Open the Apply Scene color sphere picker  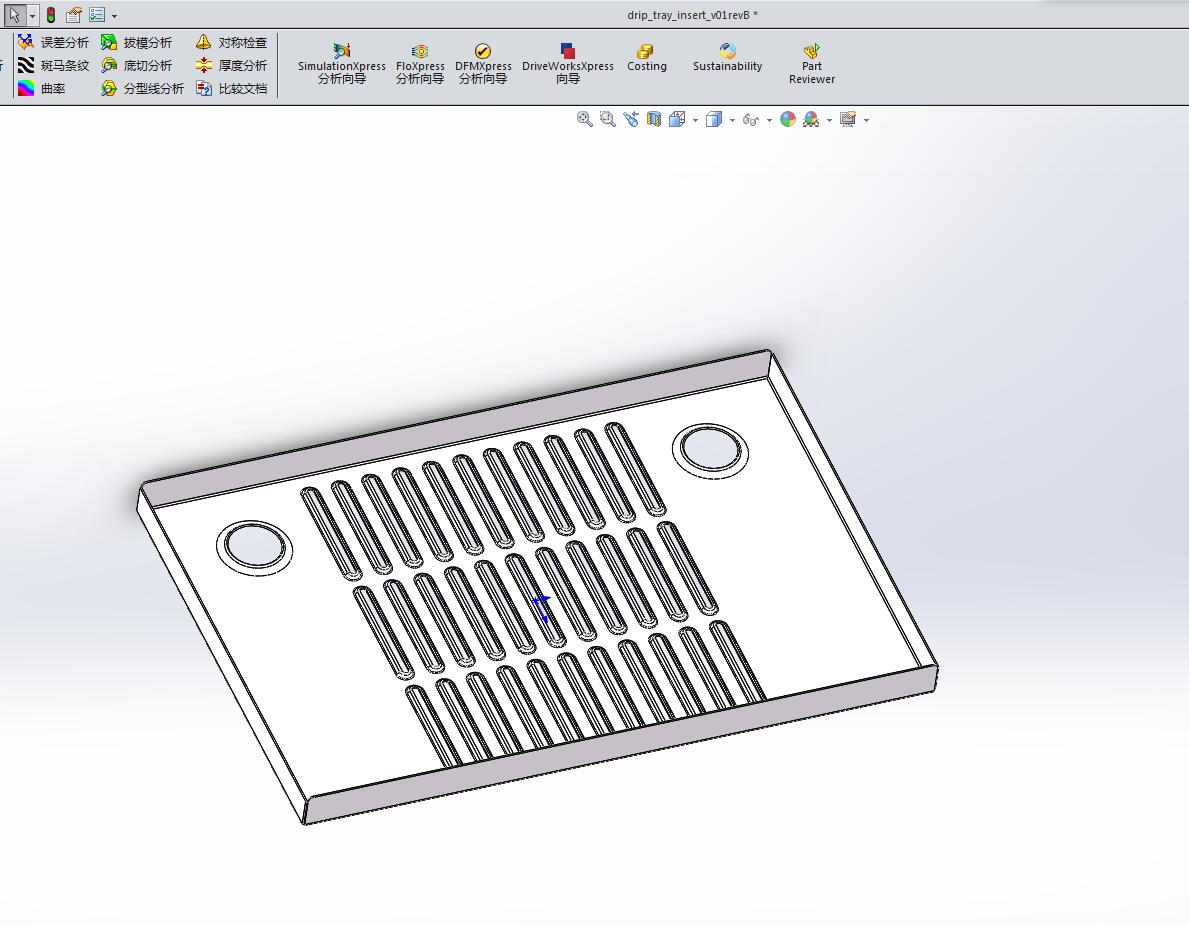[x=810, y=119]
